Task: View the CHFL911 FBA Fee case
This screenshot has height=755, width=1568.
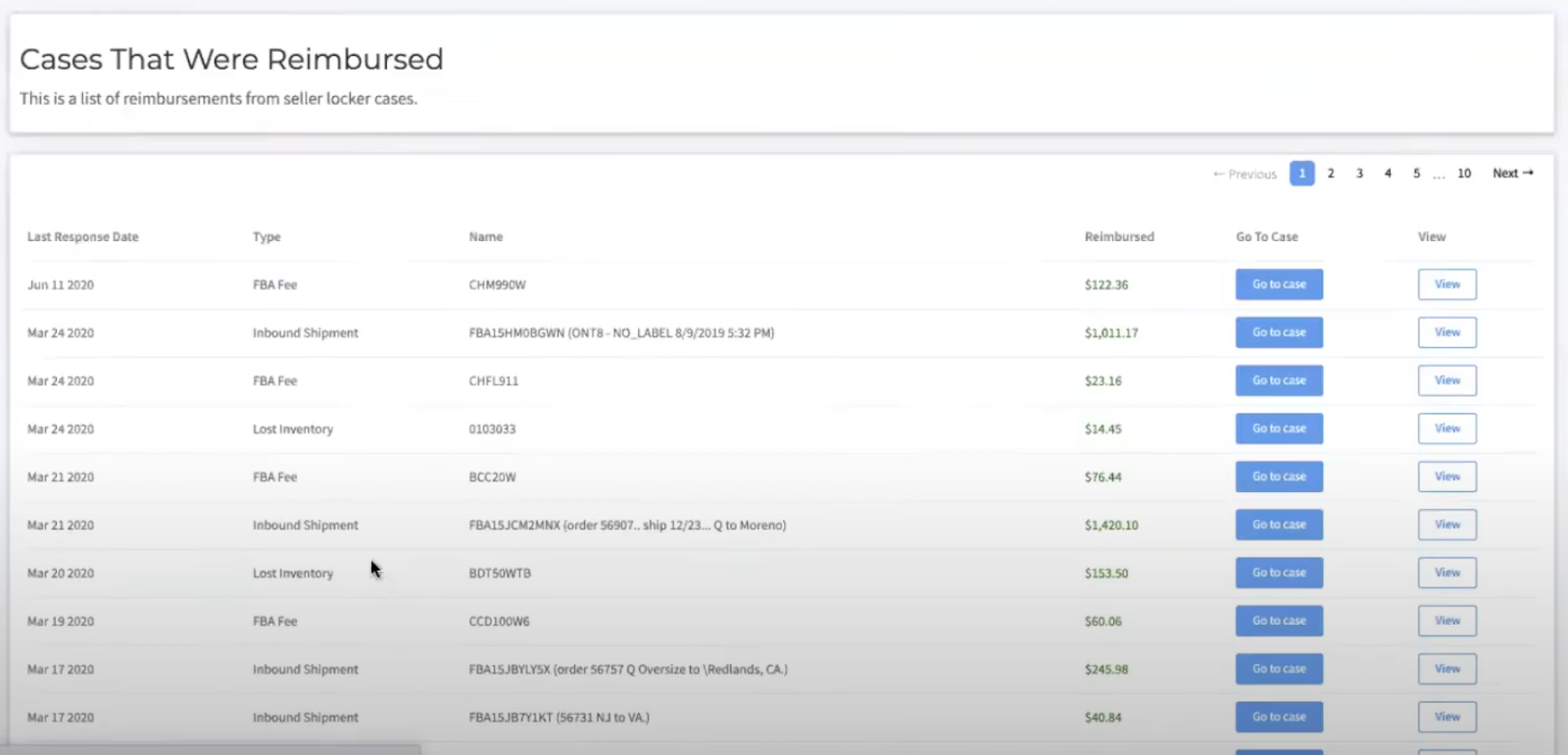Action: point(1447,380)
